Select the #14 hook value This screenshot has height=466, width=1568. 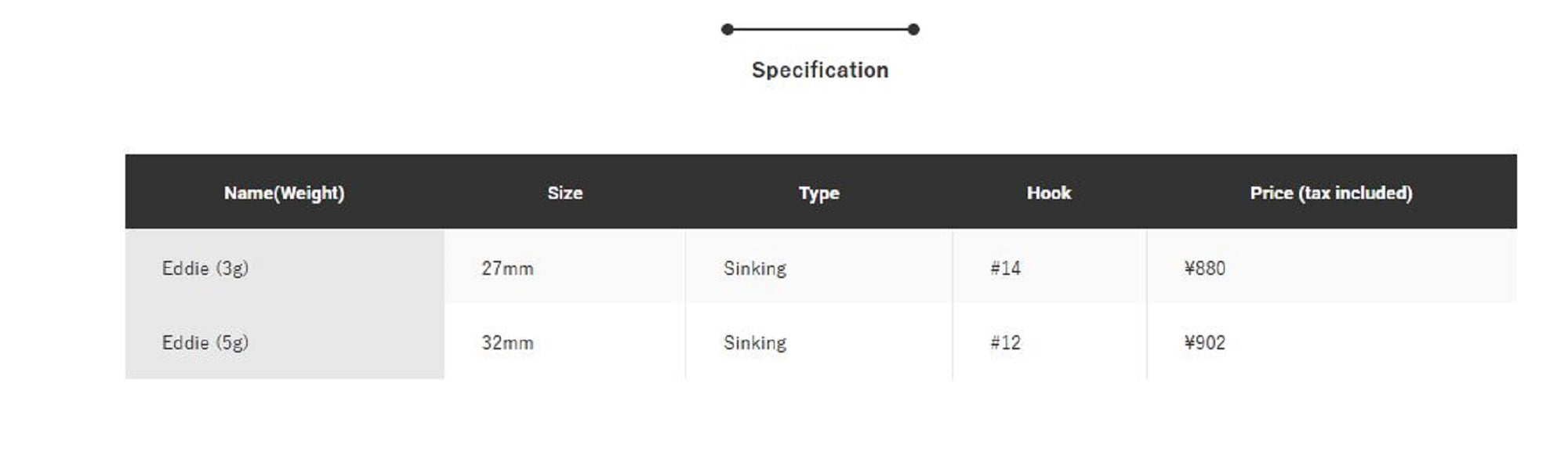point(1005,268)
